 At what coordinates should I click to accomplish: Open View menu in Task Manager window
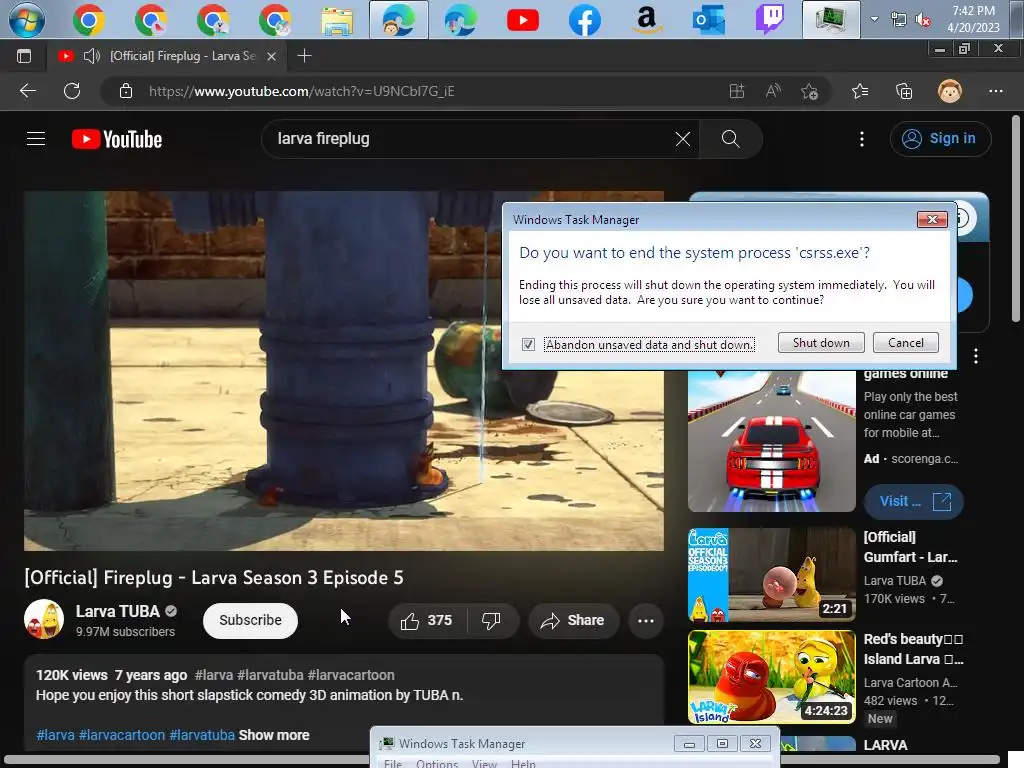point(485,763)
